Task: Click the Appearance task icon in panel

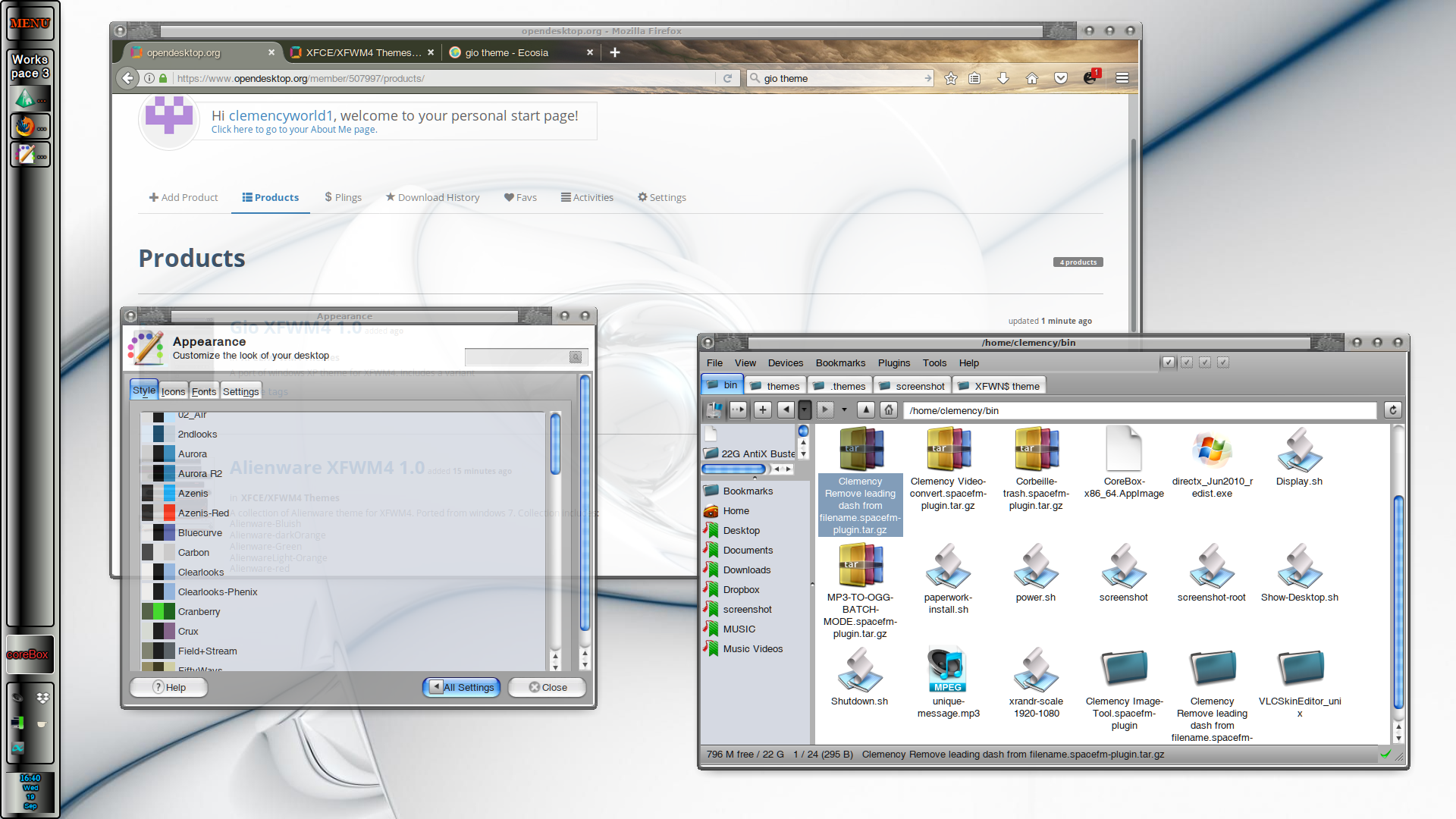Action: pyautogui.click(x=30, y=155)
